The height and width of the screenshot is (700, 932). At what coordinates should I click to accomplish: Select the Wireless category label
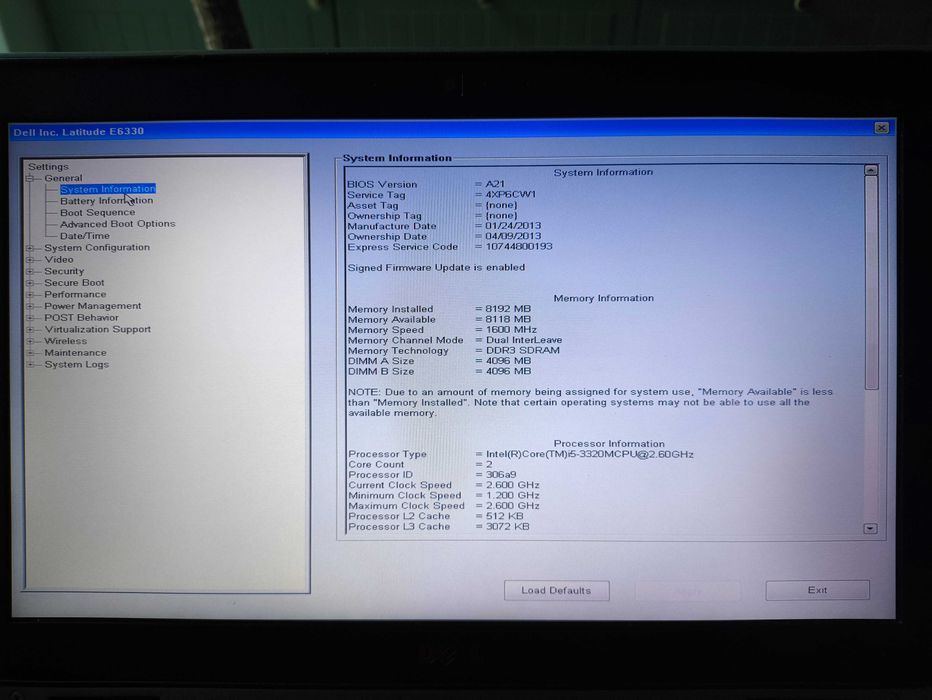pos(65,341)
